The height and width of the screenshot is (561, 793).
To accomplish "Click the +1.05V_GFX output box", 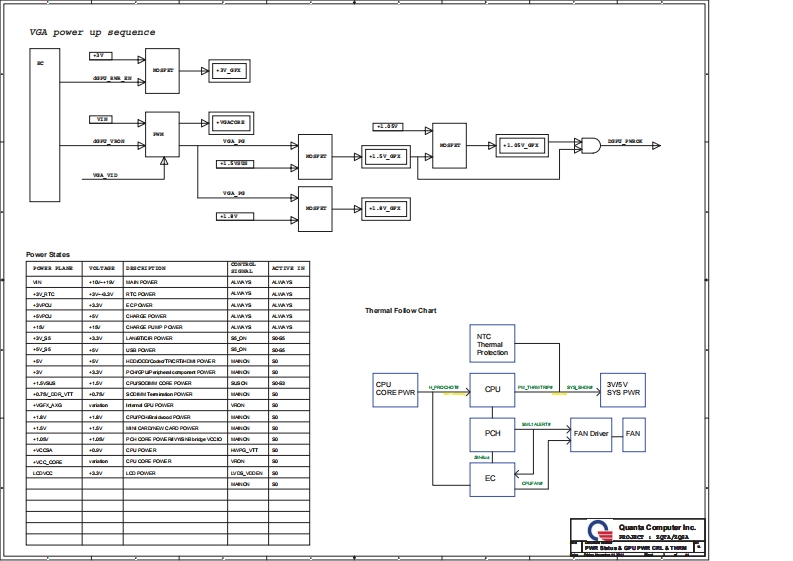I will coord(522,146).
